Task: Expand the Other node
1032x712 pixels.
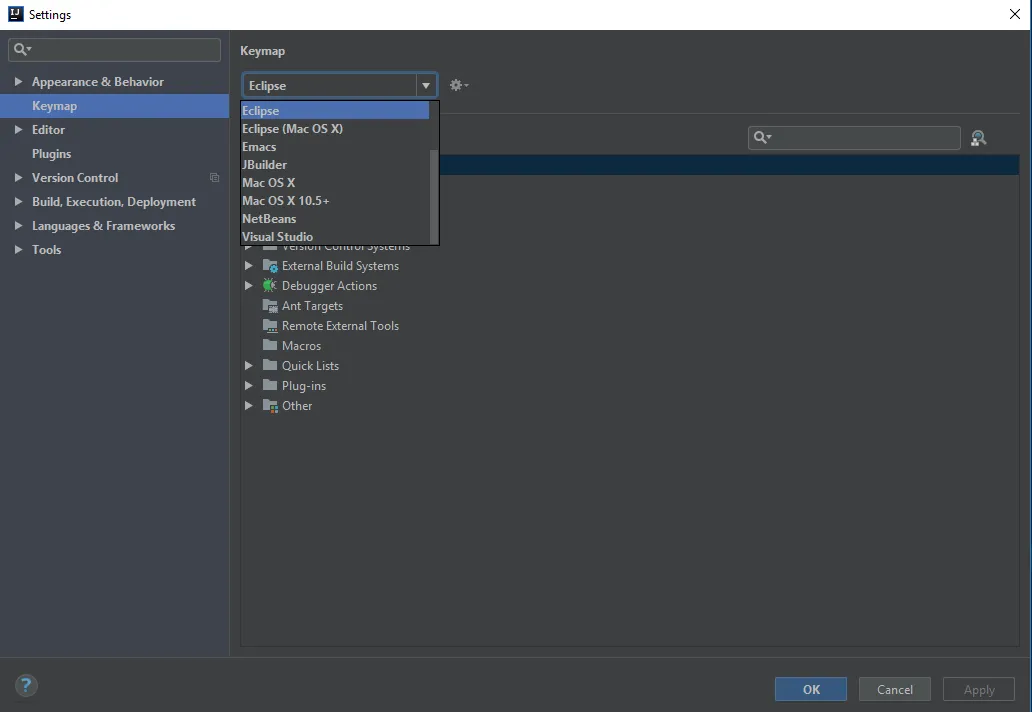Action: [x=249, y=405]
